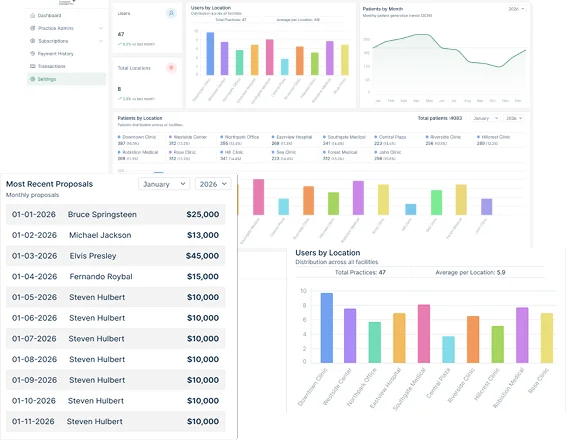Click the Most Recent Proposals heading
This screenshot has height=440, width=566.
tap(49, 184)
